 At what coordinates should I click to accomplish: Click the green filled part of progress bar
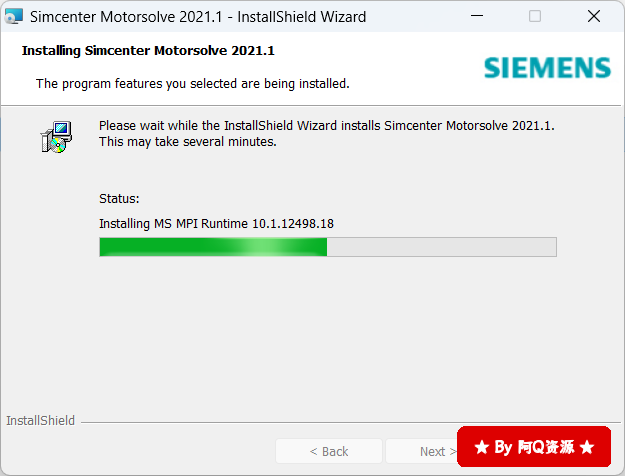[213, 247]
